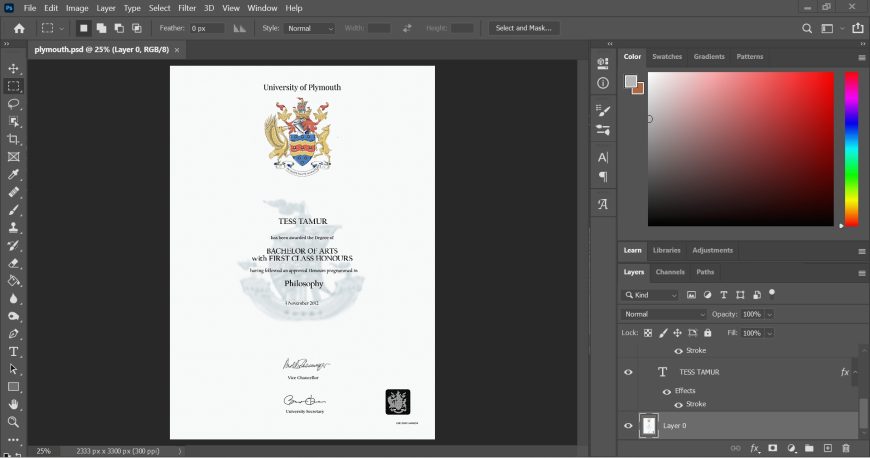Create a new layer icon
Screen dimensions: 870x458
point(827,448)
